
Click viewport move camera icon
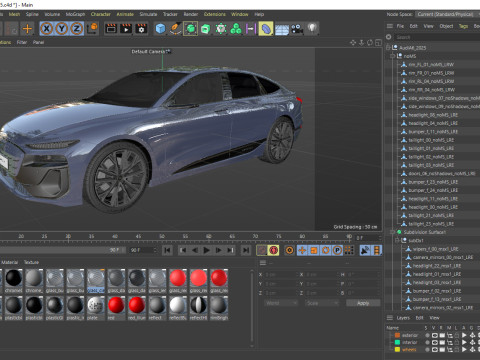353,43
